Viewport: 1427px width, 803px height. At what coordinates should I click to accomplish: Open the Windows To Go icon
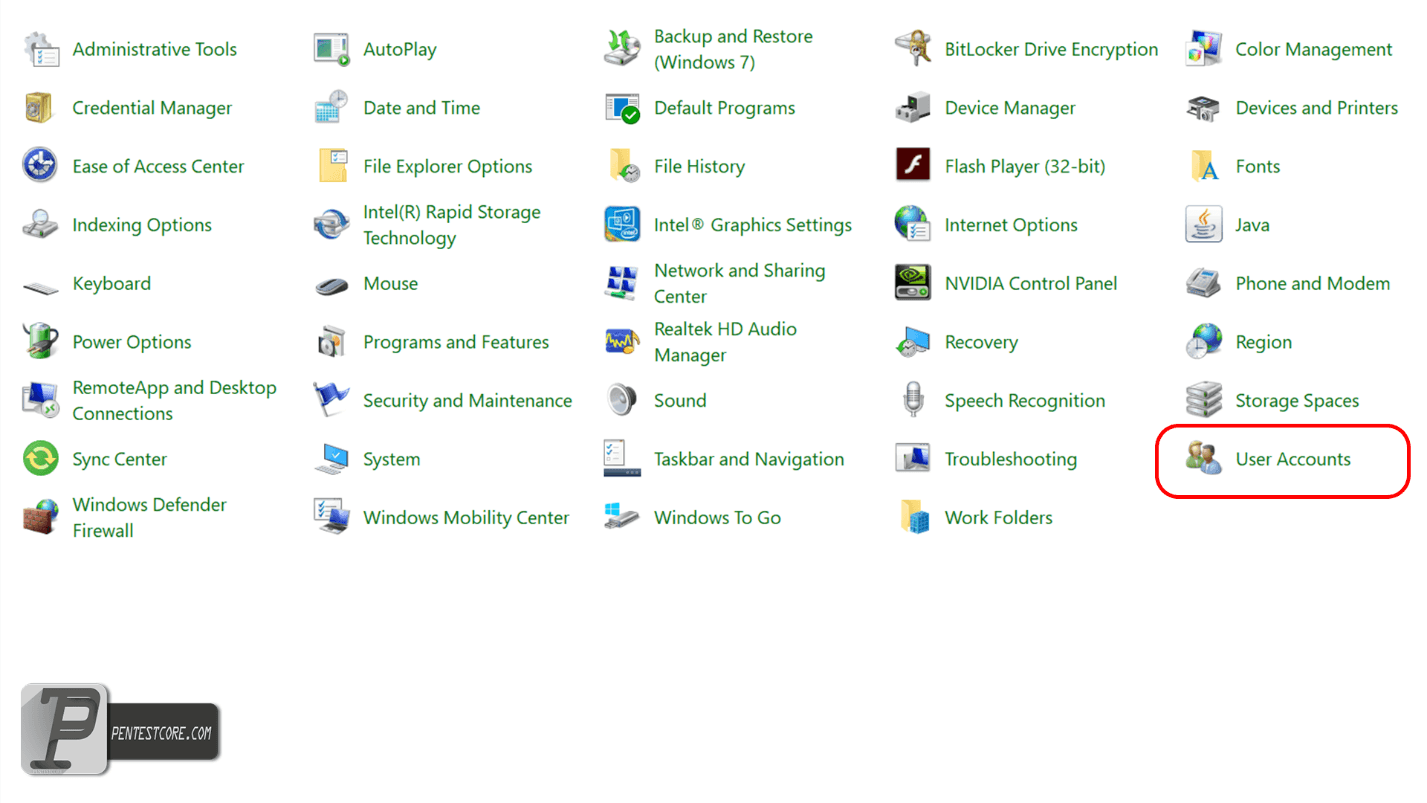coord(622,517)
